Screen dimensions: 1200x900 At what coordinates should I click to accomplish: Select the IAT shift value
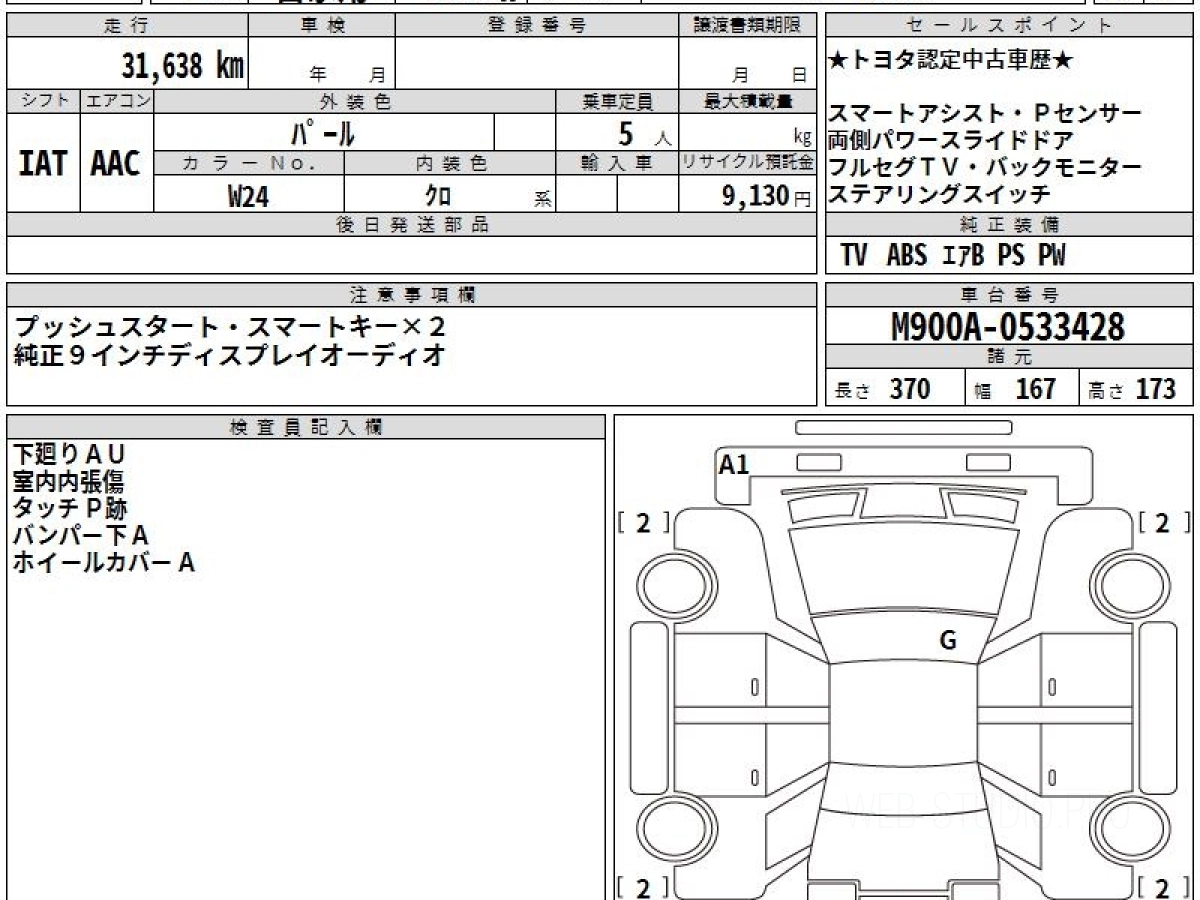click(43, 163)
